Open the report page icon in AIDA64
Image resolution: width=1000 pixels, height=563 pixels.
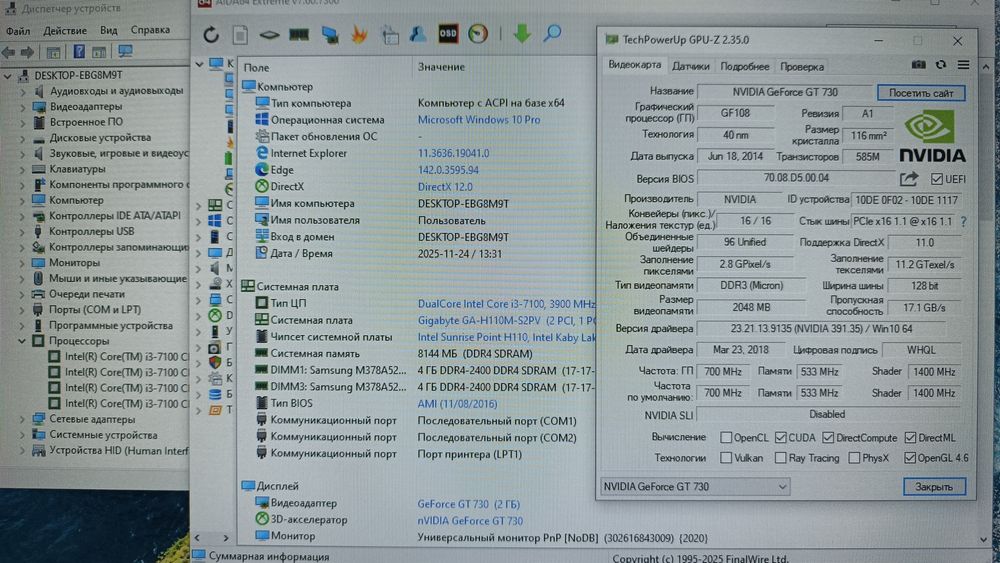[x=240, y=34]
